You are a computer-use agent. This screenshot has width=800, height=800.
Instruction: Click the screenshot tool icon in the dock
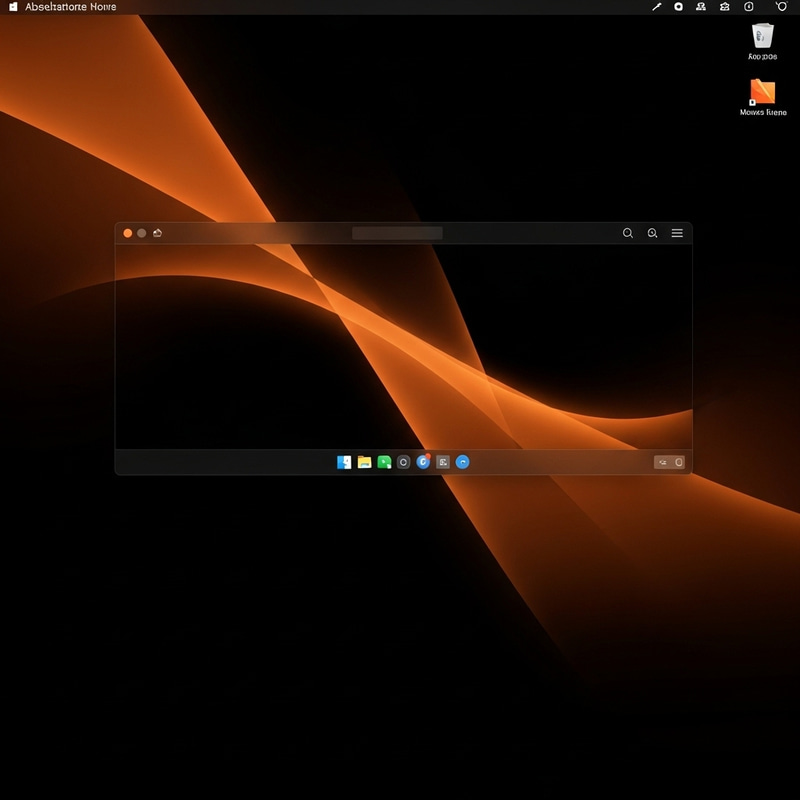[444, 462]
